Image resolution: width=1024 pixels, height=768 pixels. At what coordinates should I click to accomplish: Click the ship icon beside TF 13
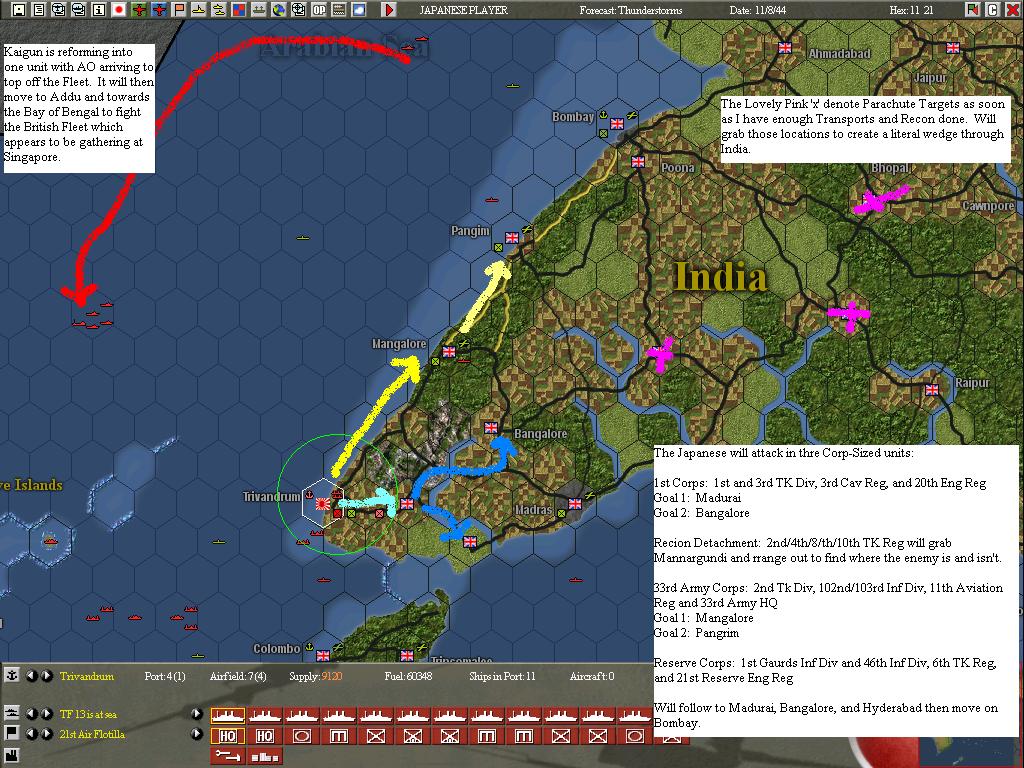coord(11,713)
